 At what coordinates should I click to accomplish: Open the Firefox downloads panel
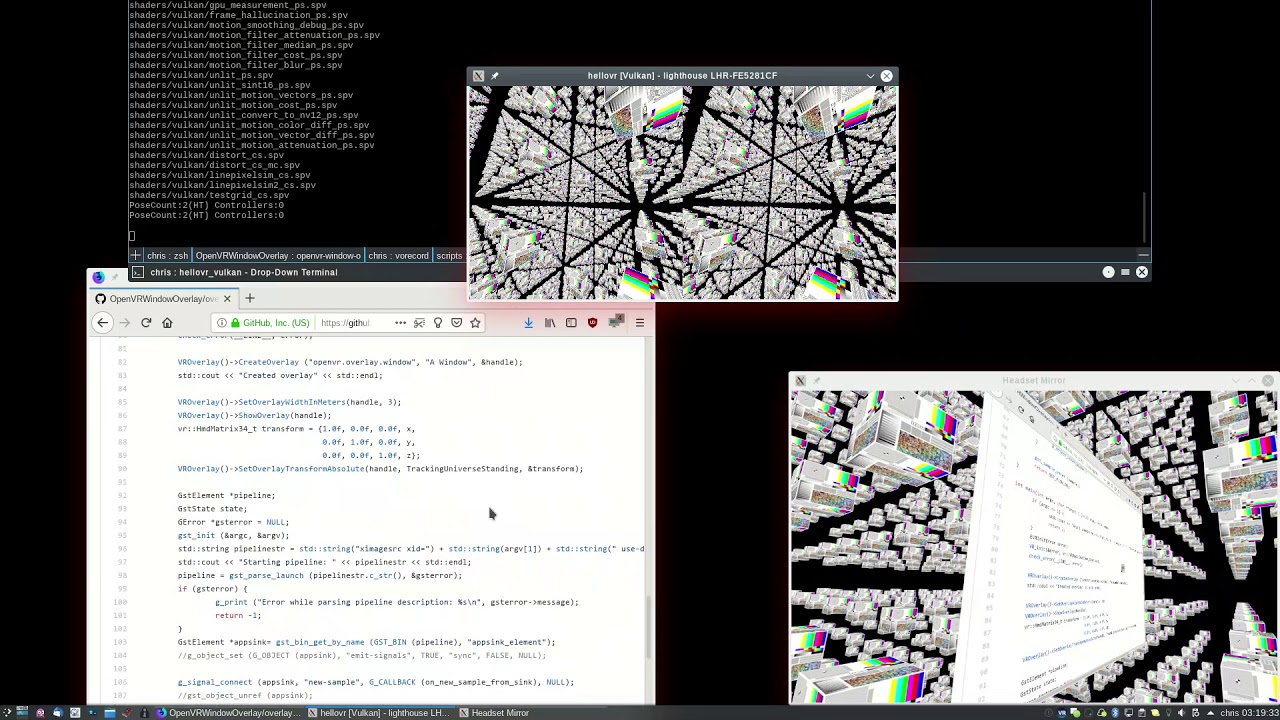tap(528, 323)
